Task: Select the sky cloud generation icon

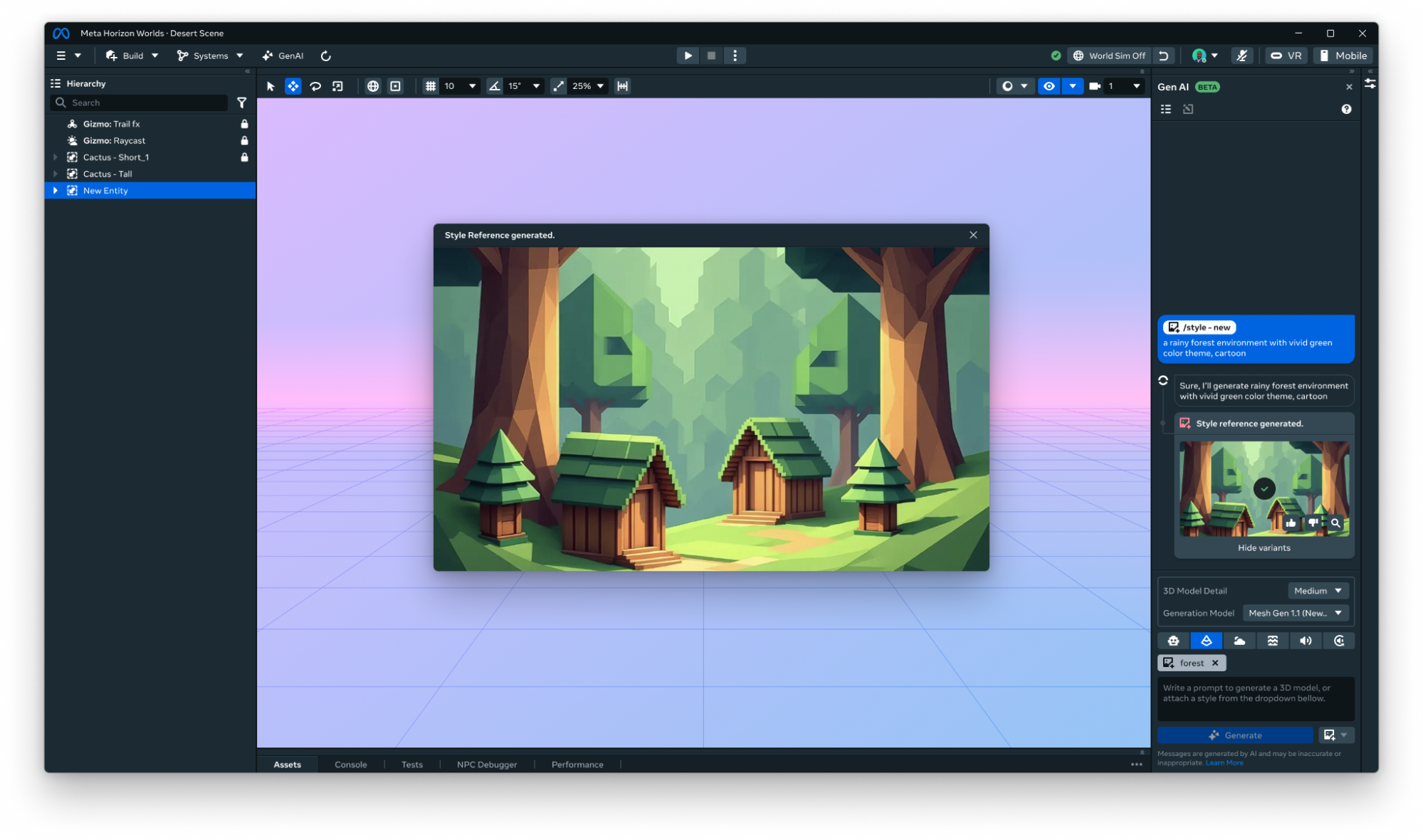Action: pos(1239,641)
